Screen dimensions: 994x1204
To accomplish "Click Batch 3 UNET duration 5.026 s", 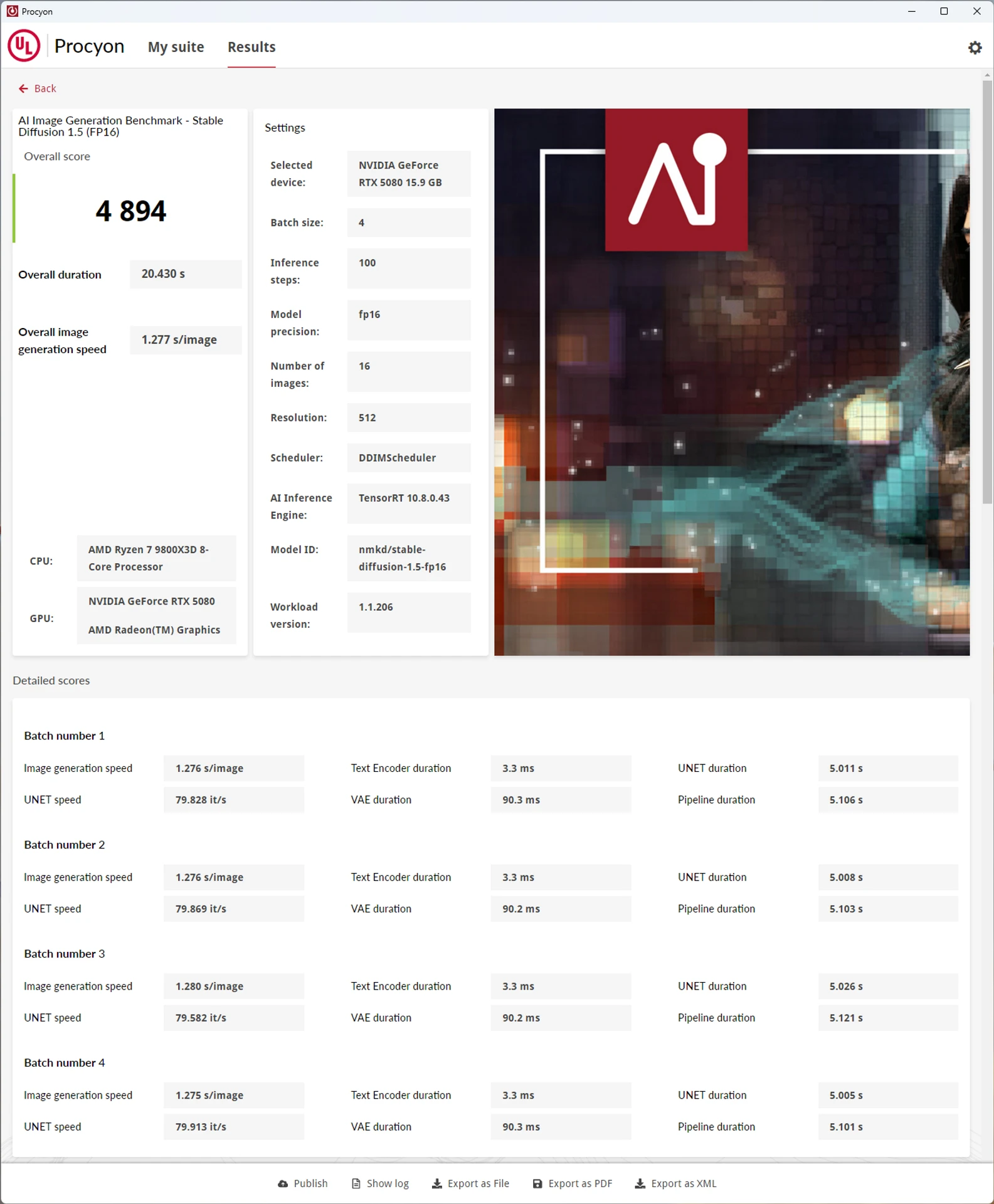I will click(888, 986).
